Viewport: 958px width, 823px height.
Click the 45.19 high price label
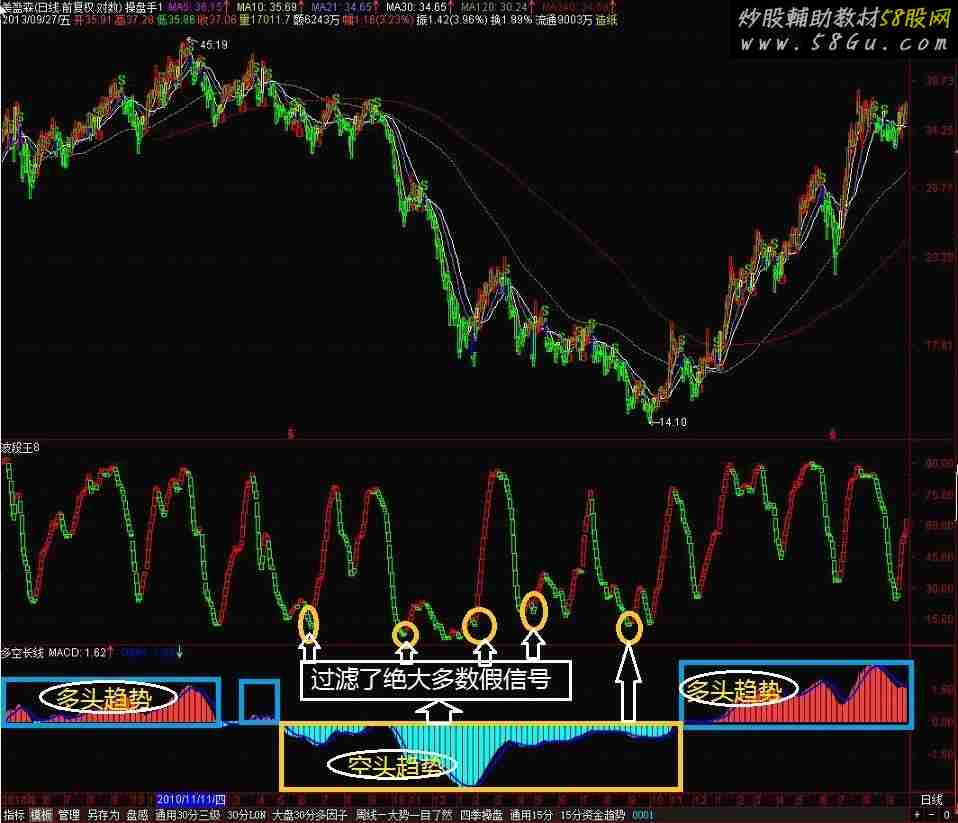(214, 45)
